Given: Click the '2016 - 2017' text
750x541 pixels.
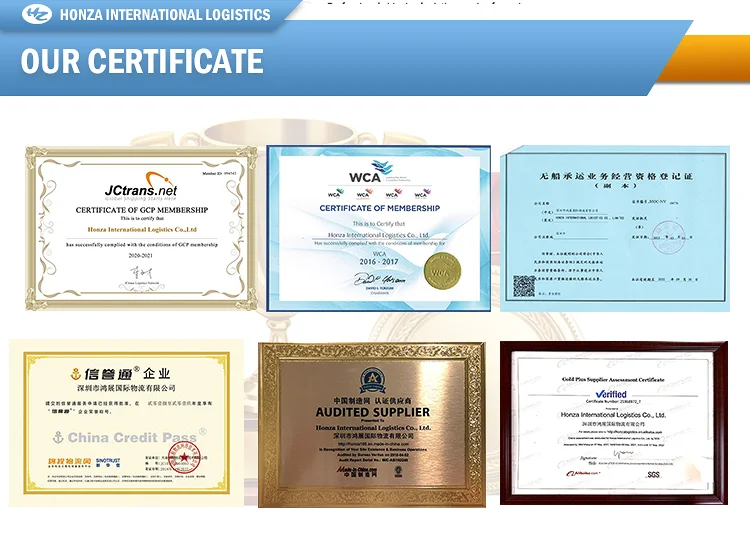Looking at the screenshot, I should click(379, 262).
